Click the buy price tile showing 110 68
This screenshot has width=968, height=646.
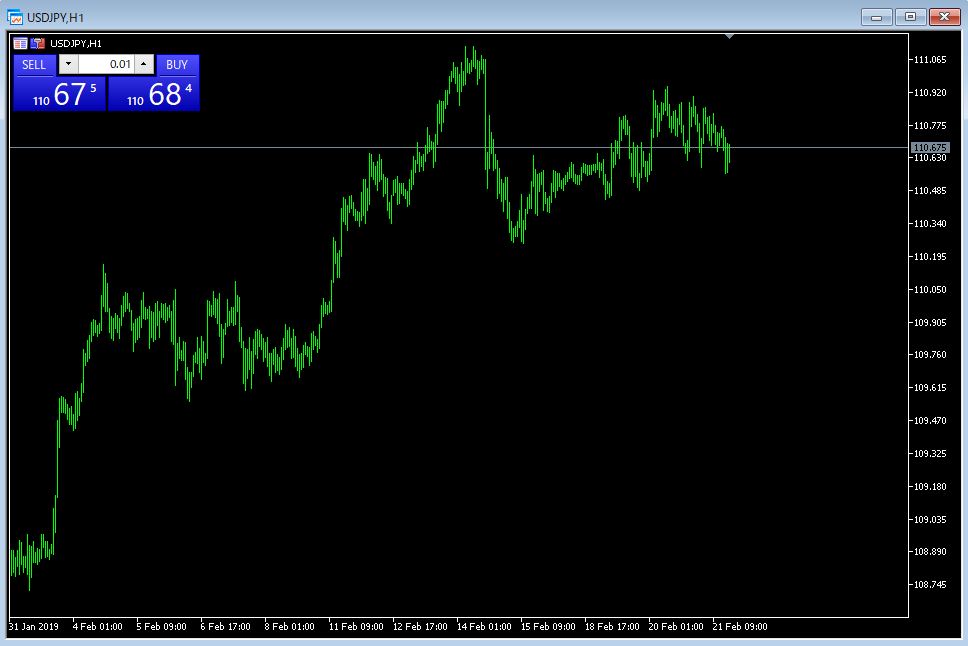point(154,94)
